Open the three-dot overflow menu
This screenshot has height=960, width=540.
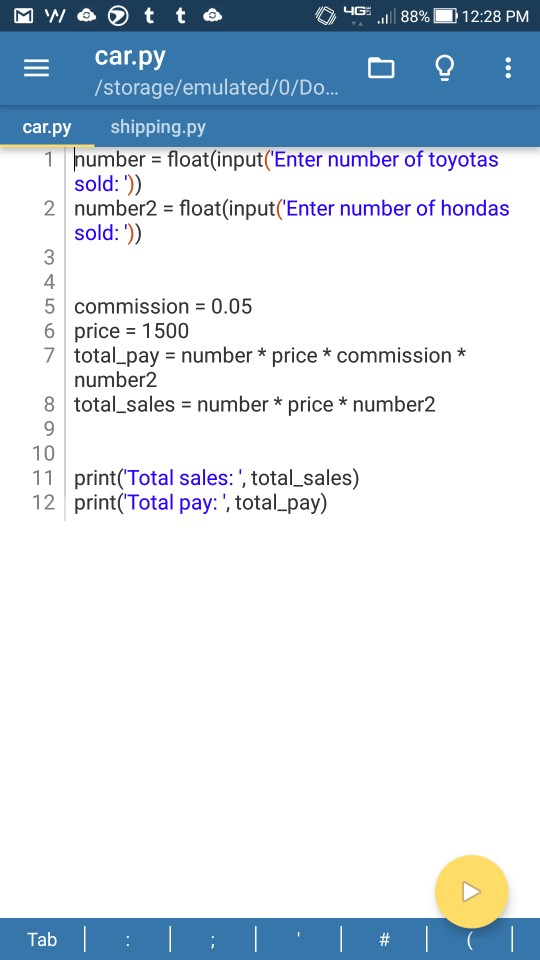(x=508, y=68)
